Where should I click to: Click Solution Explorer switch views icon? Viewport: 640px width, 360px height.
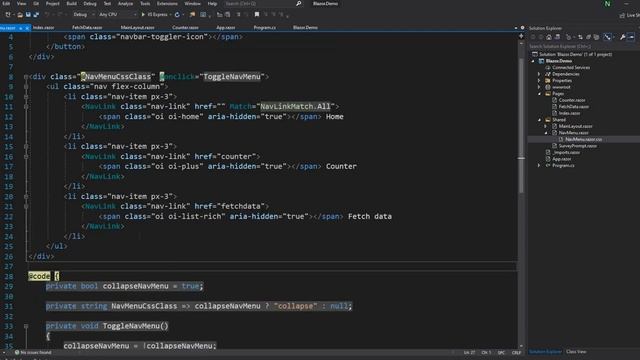[x=557, y=37]
